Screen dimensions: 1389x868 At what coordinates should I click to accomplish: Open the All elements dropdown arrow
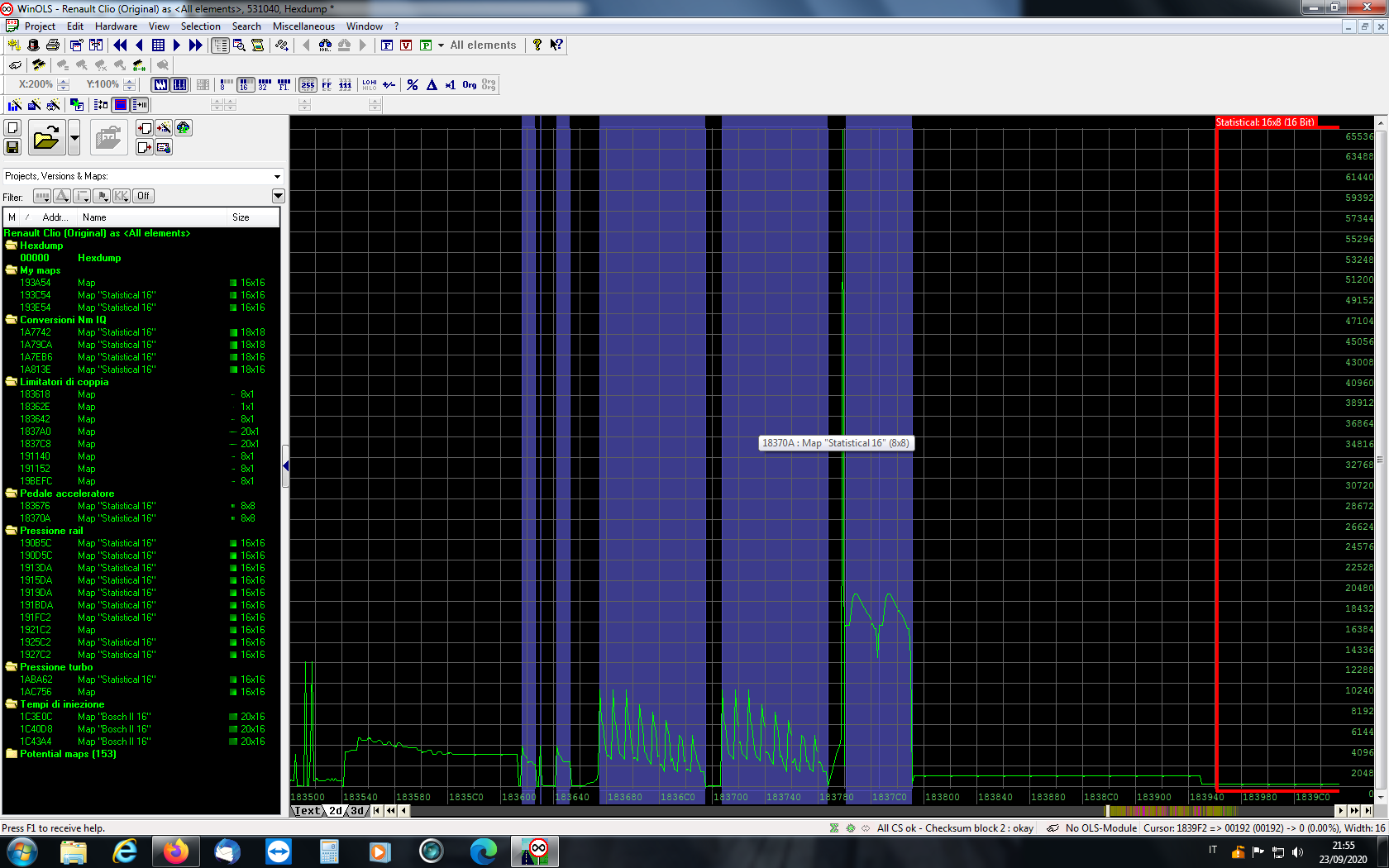[441, 45]
